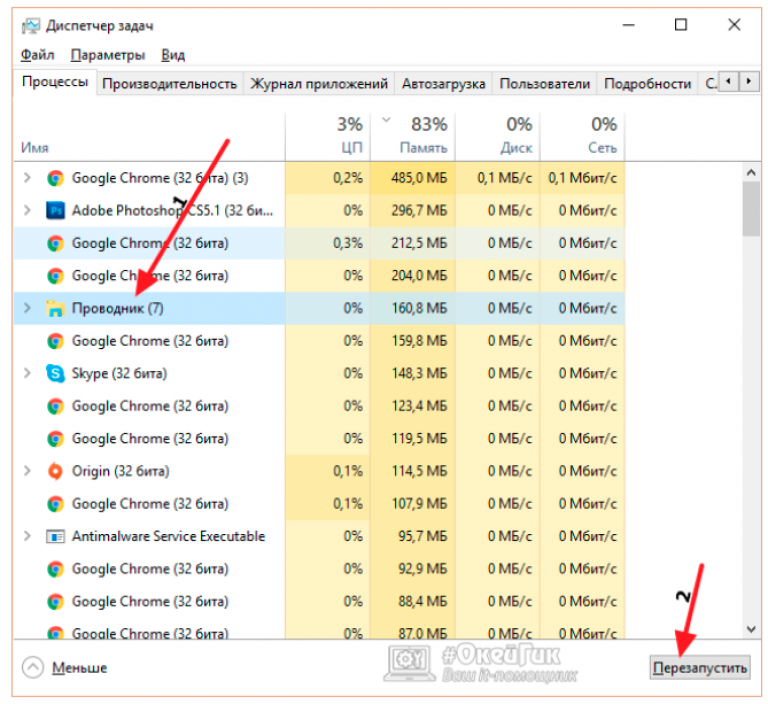Open the Файл menu
The image size is (768, 704).
click(x=37, y=55)
